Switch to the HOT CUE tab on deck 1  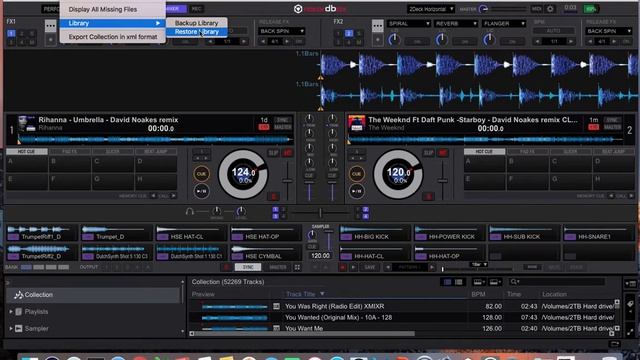27,151
